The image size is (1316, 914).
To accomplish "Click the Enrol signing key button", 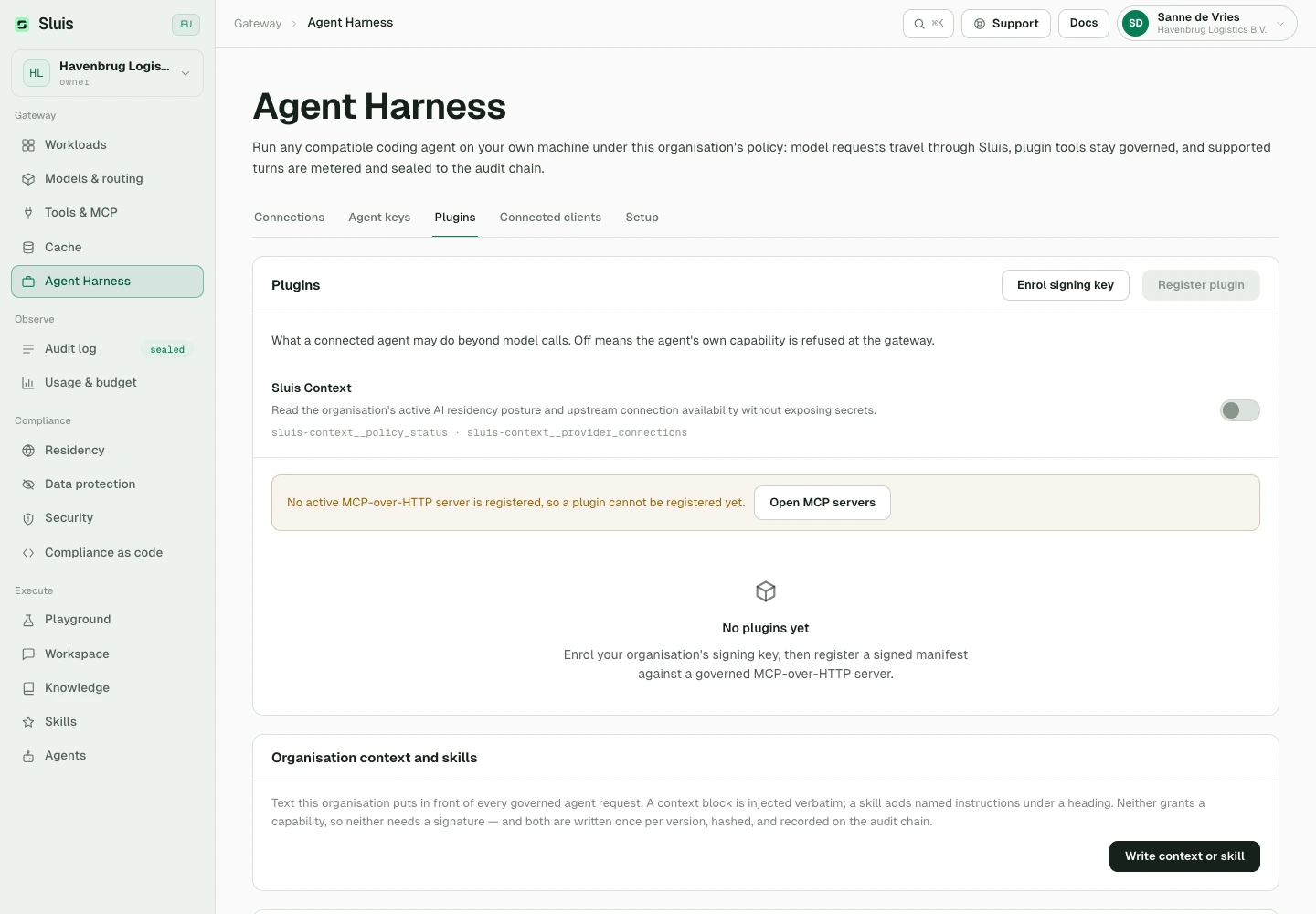I will point(1066,285).
